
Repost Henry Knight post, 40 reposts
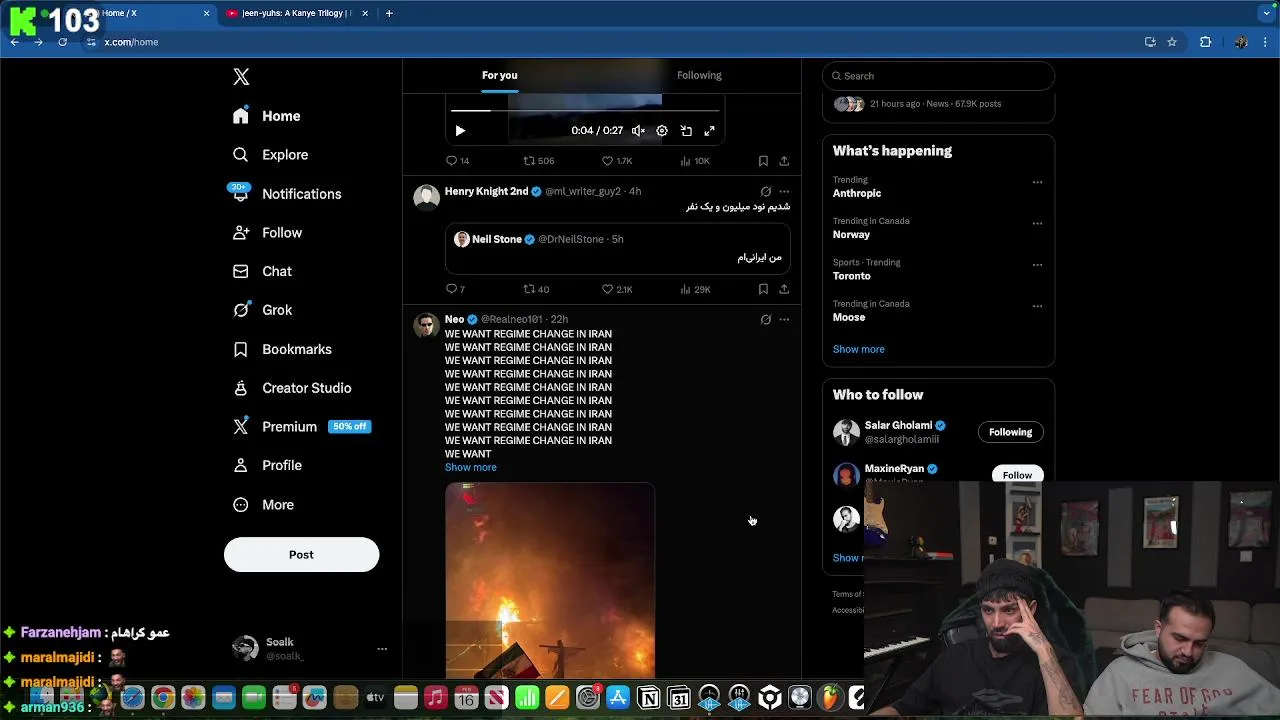[x=537, y=289]
